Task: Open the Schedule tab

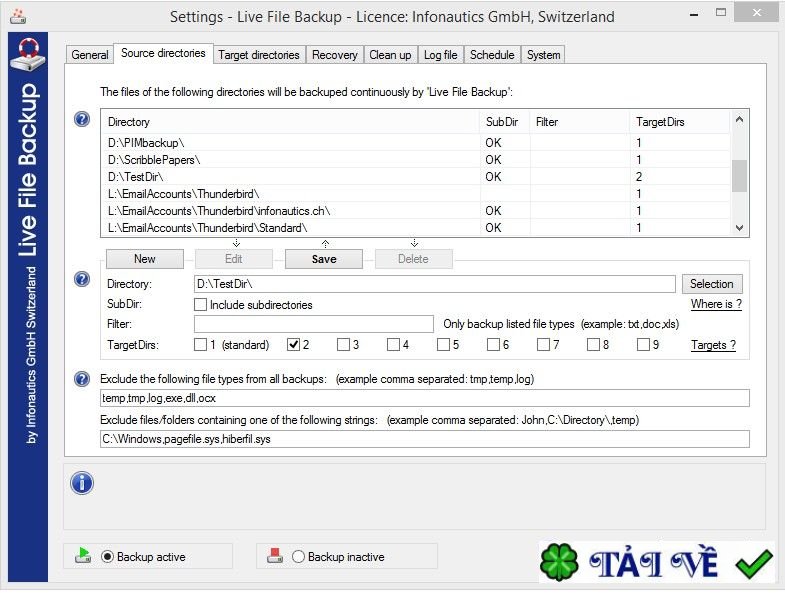Action: (x=492, y=55)
